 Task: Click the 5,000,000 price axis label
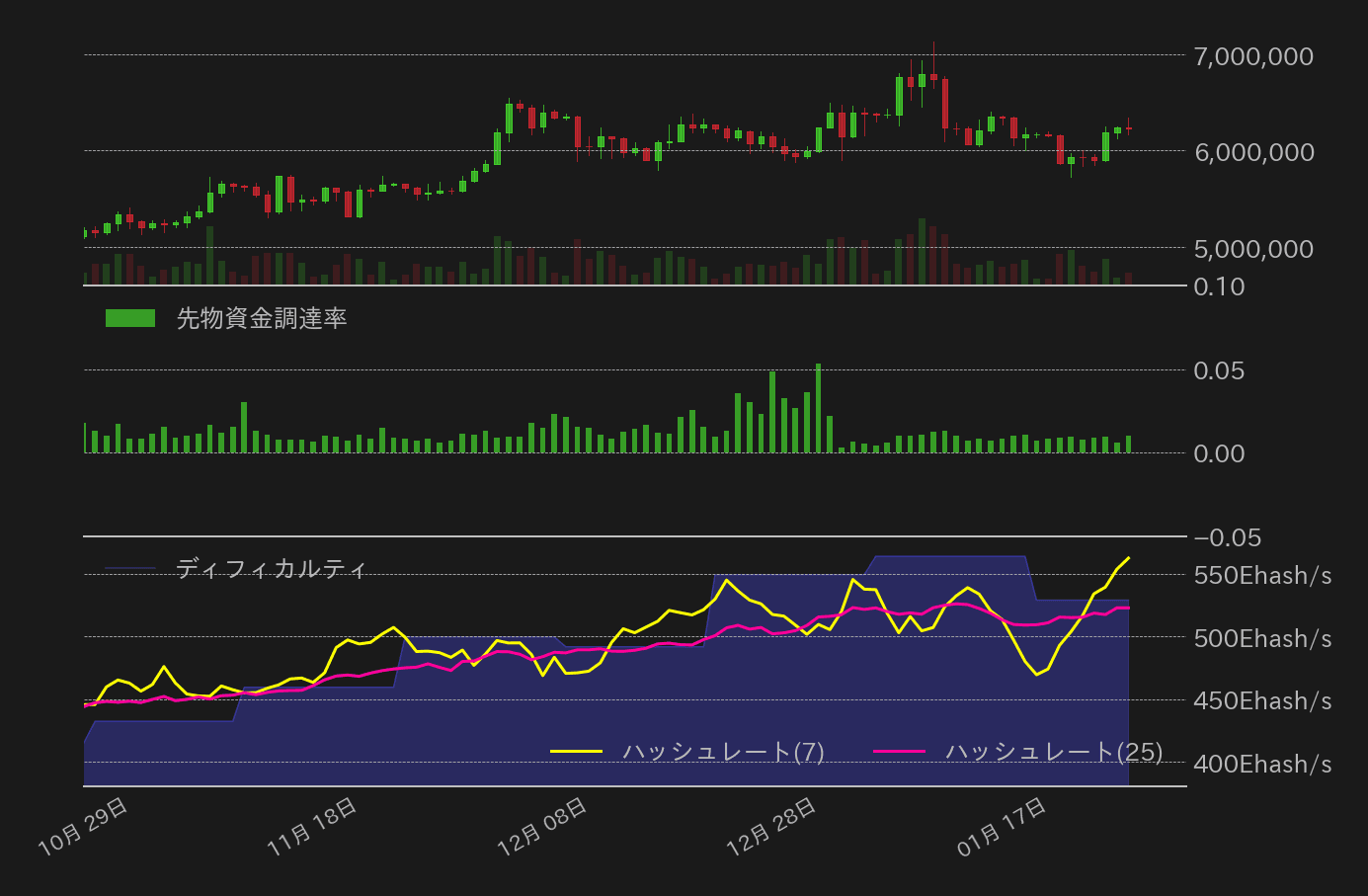pyautogui.click(x=1253, y=249)
